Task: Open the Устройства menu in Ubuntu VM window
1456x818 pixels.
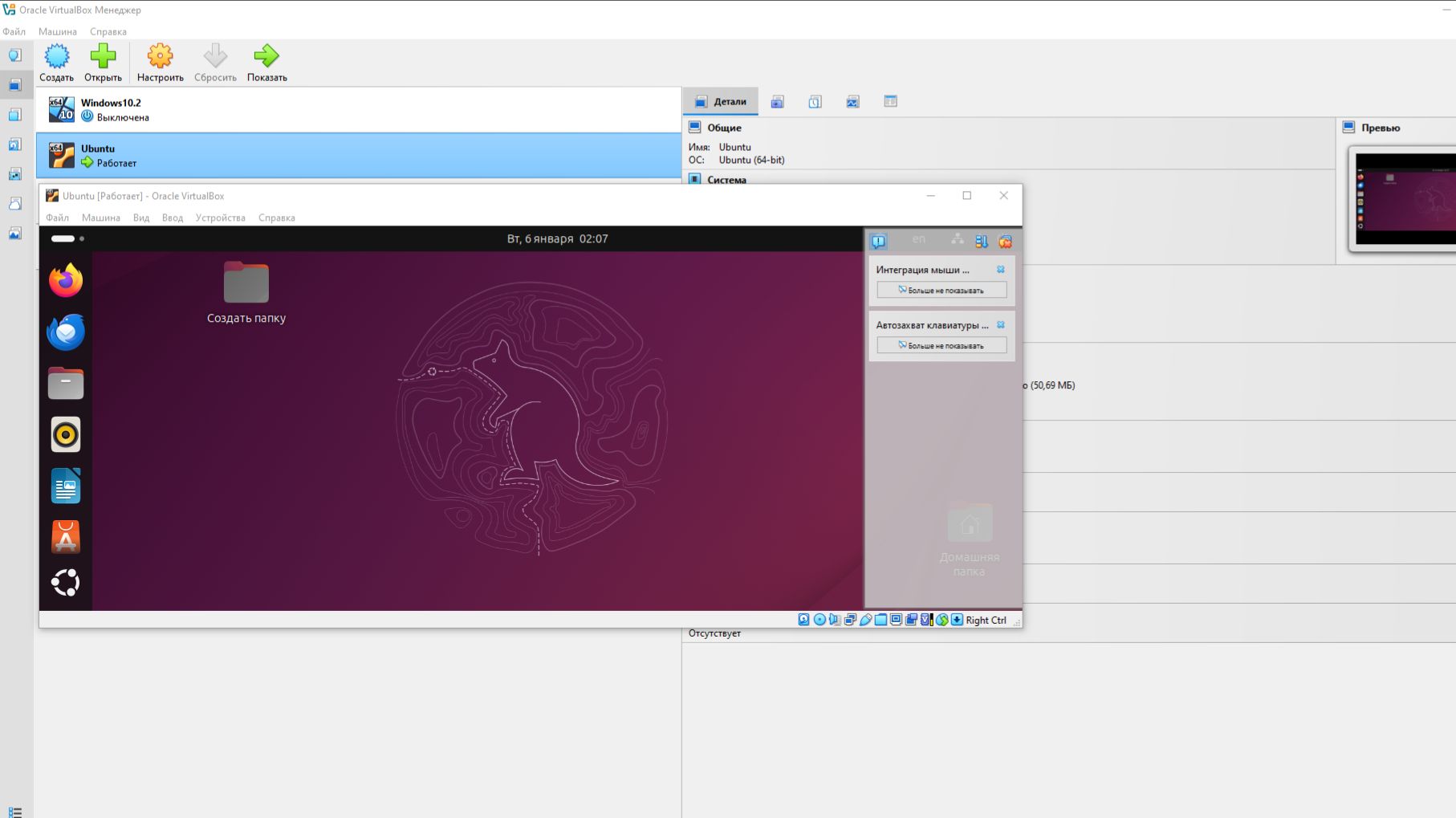Action: tap(221, 218)
